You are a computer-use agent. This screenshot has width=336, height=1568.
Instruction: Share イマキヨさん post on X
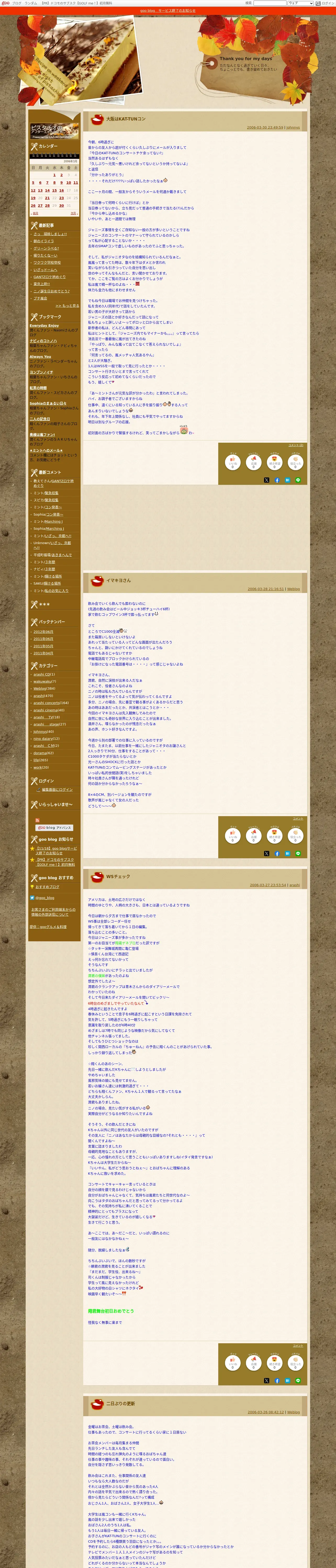coord(266,854)
